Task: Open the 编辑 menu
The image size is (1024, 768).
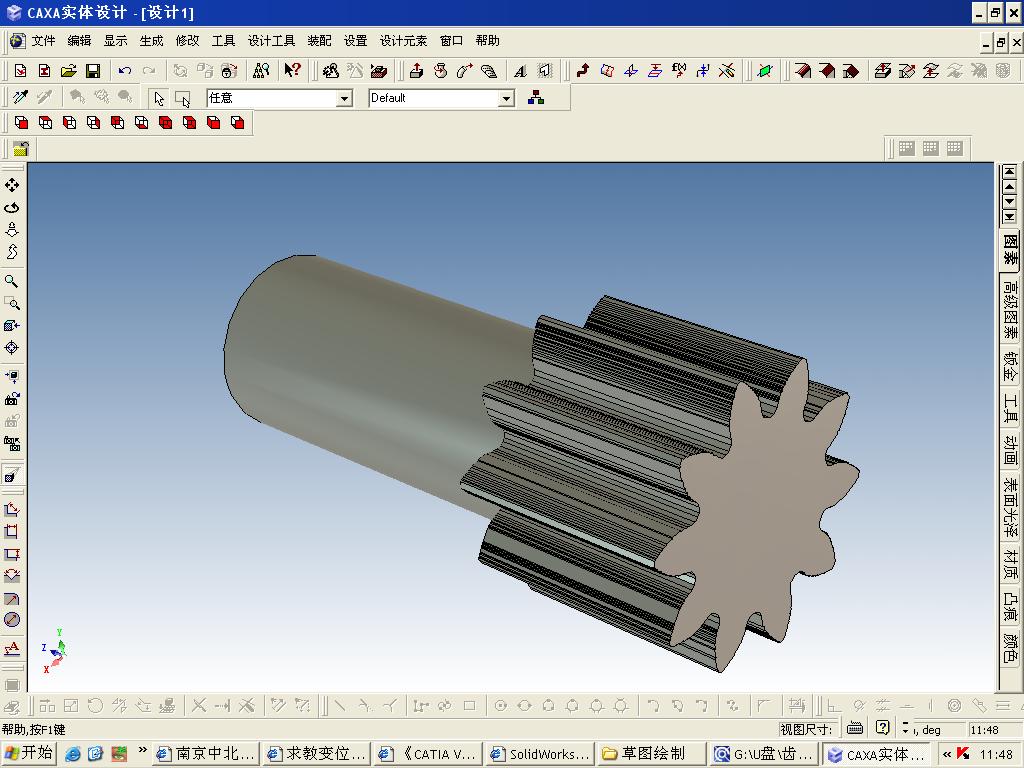Action: [80, 40]
